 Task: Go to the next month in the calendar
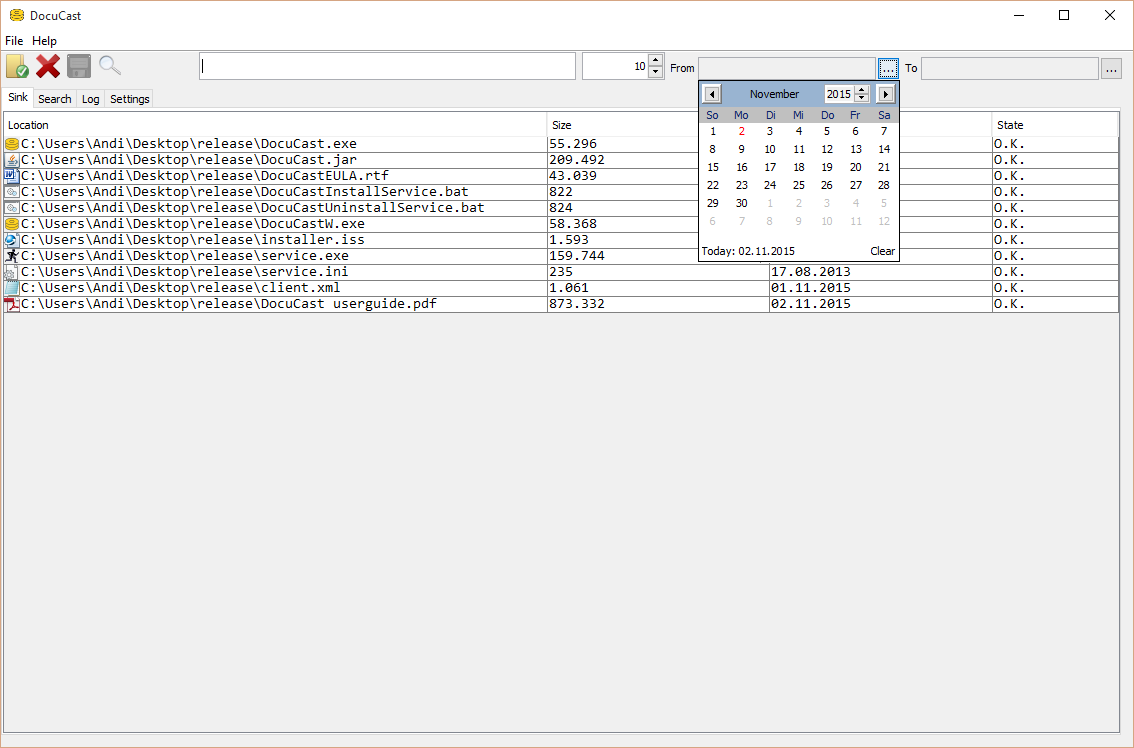coord(885,94)
